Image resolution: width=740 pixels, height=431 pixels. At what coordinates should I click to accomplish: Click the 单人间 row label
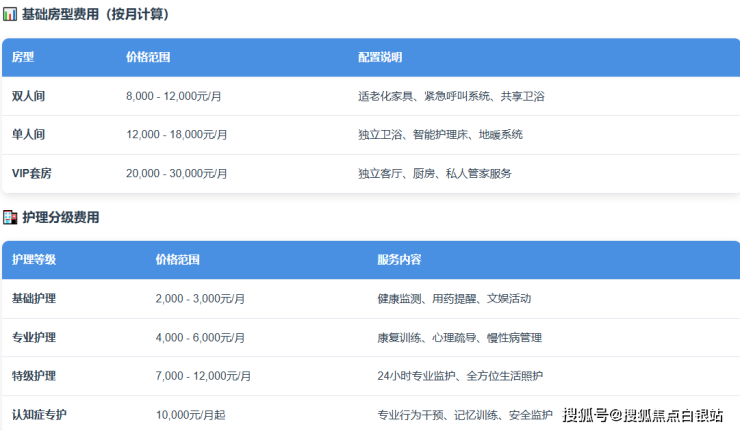click(x=28, y=135)
